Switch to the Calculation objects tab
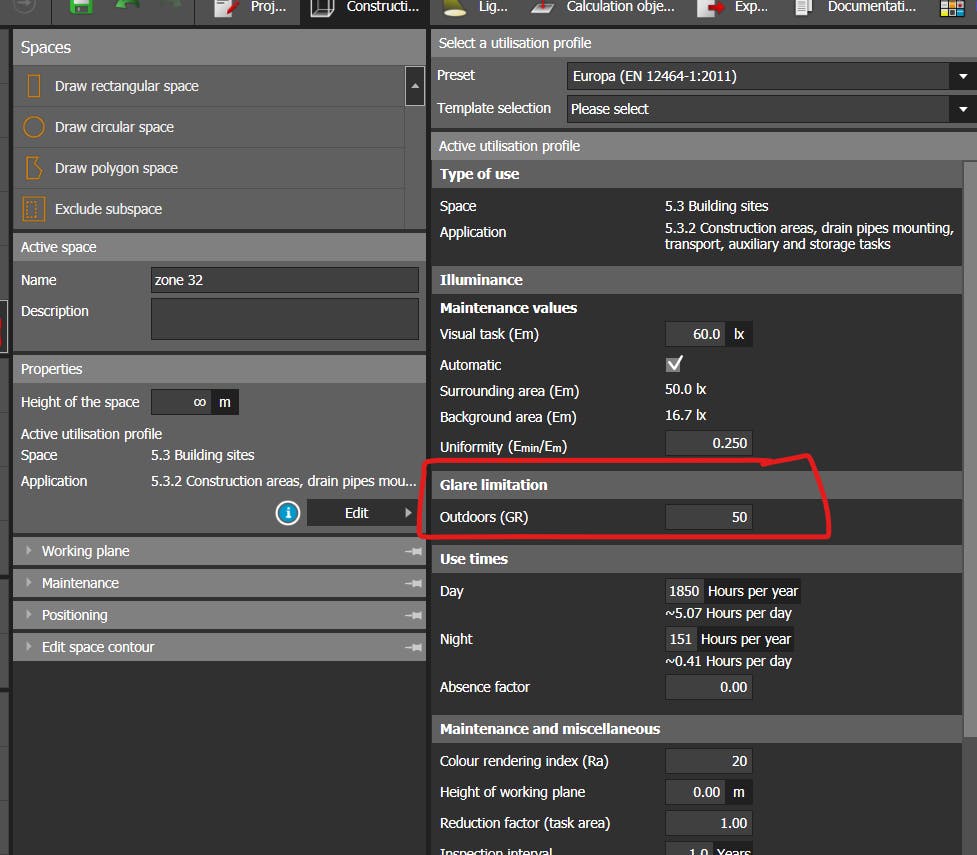Image resolution: width=977 pixels, height=855 pixels. 603,8
